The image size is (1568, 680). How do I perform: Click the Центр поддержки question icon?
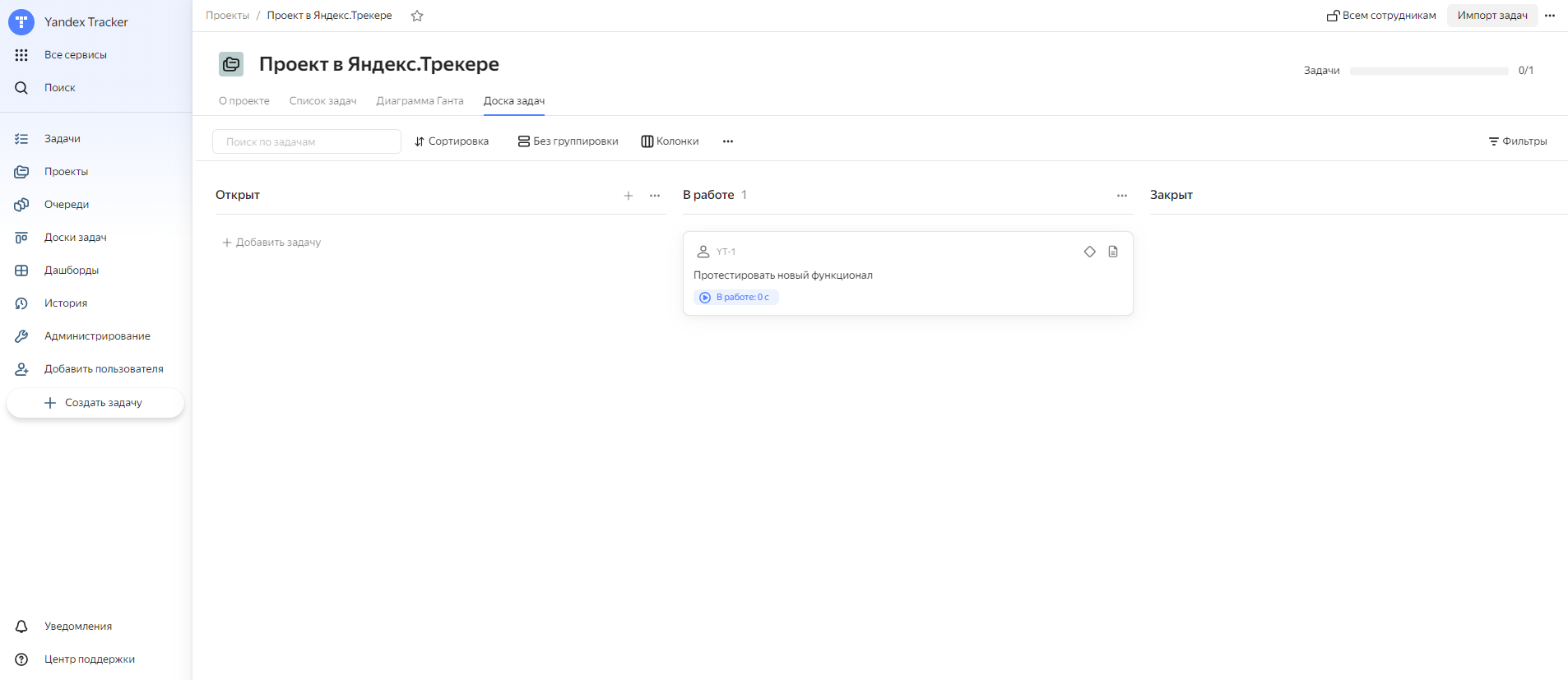pyautogui.click(x=21, y=659)
